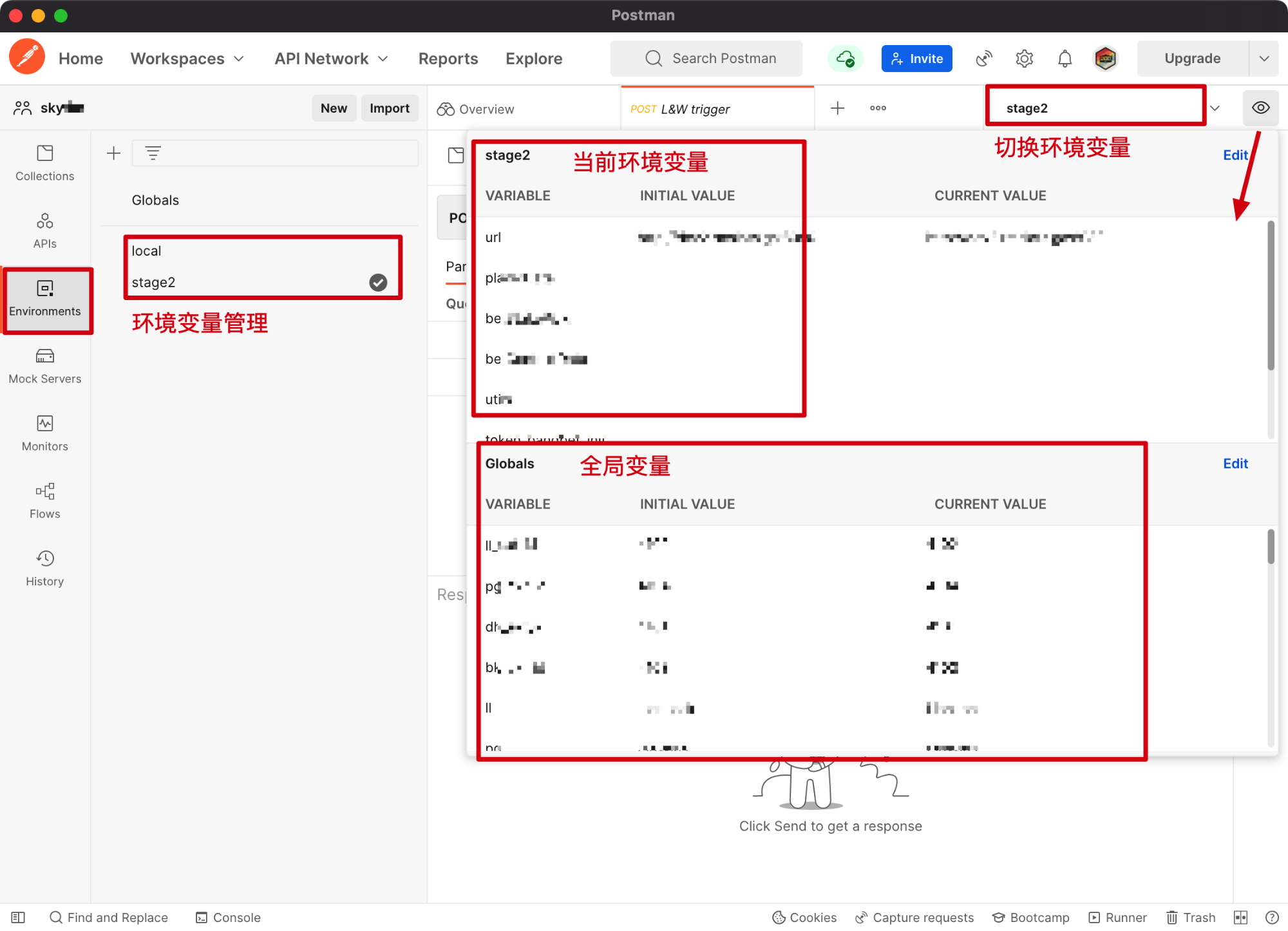Open capture requests satellite icon in header
The width and height of the screenshot is (1288, 931).
pyautogui.click(x=984, y=59)
